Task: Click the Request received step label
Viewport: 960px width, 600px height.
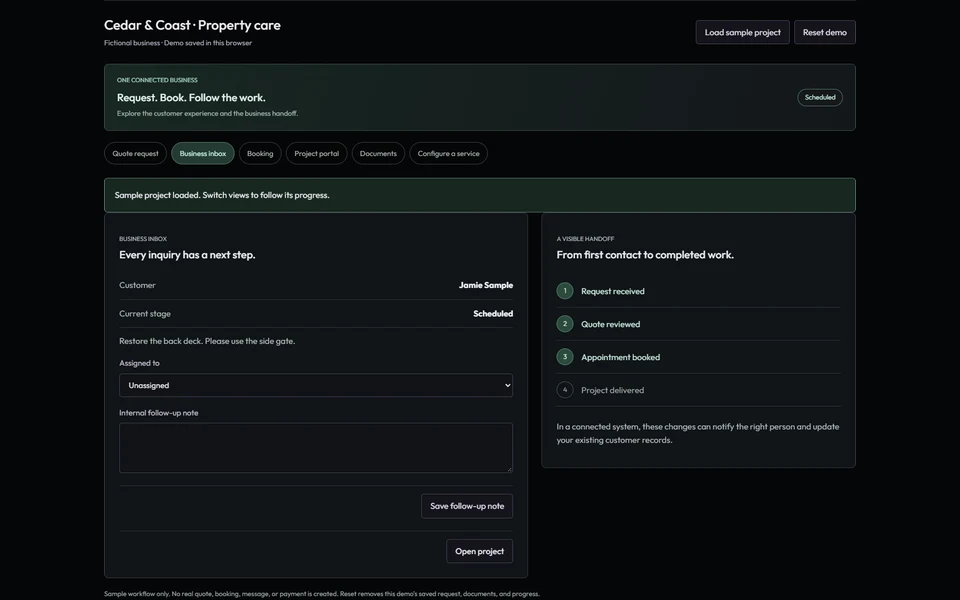Action: [612, 291]
